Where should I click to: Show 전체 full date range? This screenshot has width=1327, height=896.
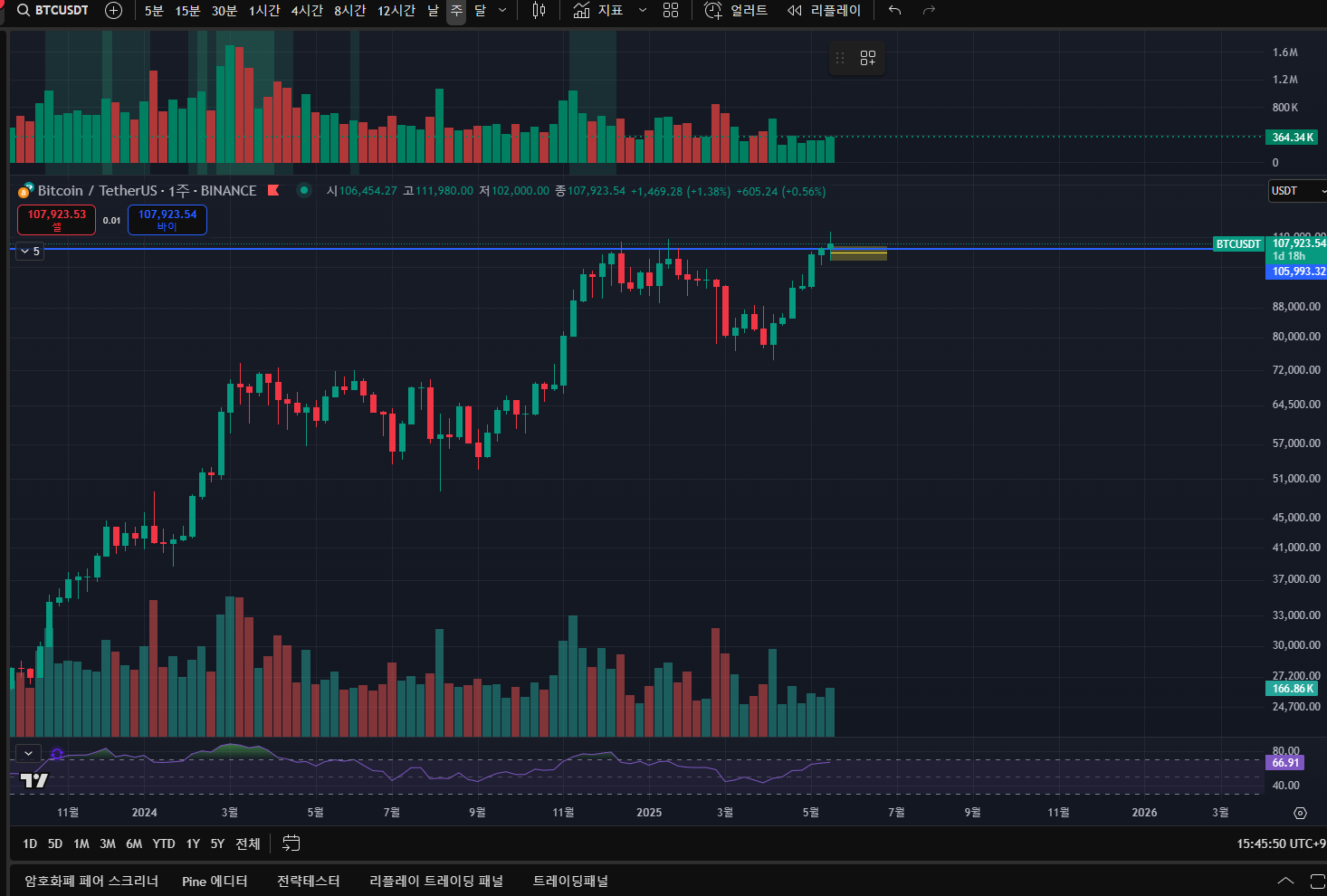(x=248, y=844)
